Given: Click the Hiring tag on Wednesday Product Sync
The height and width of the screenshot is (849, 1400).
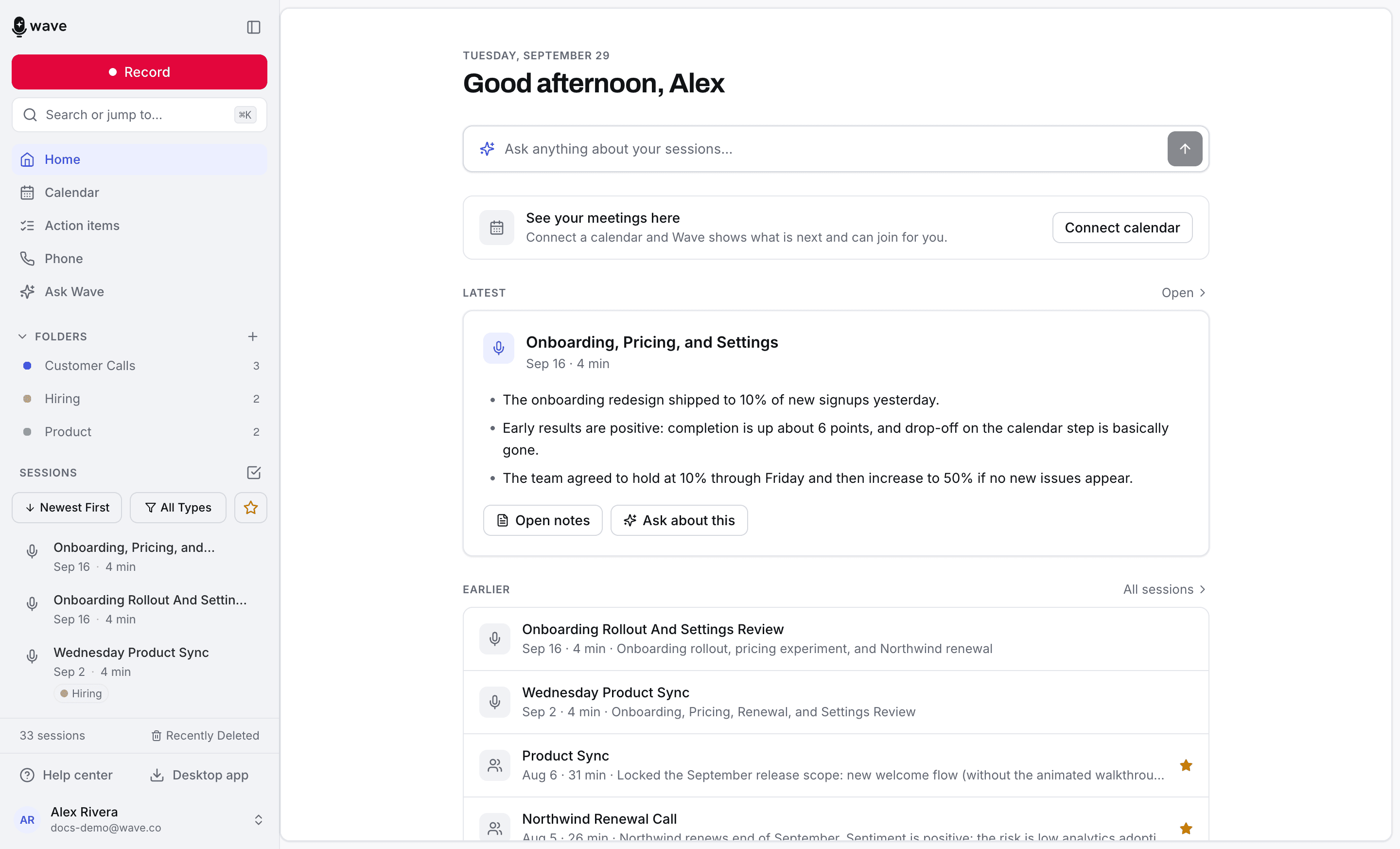Looking at the screenshot, I should click(81, 693).
